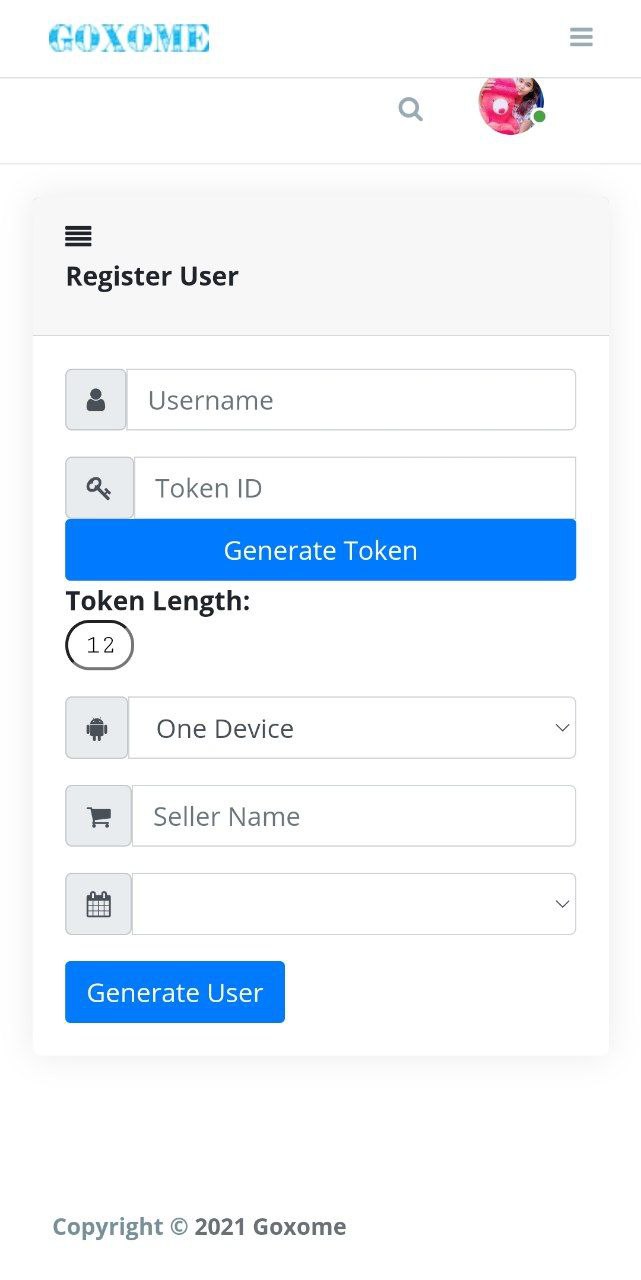The width and height of the screenshot is (641, 1280).
Task: Click the Generate User button
Action: coord(174,992)
